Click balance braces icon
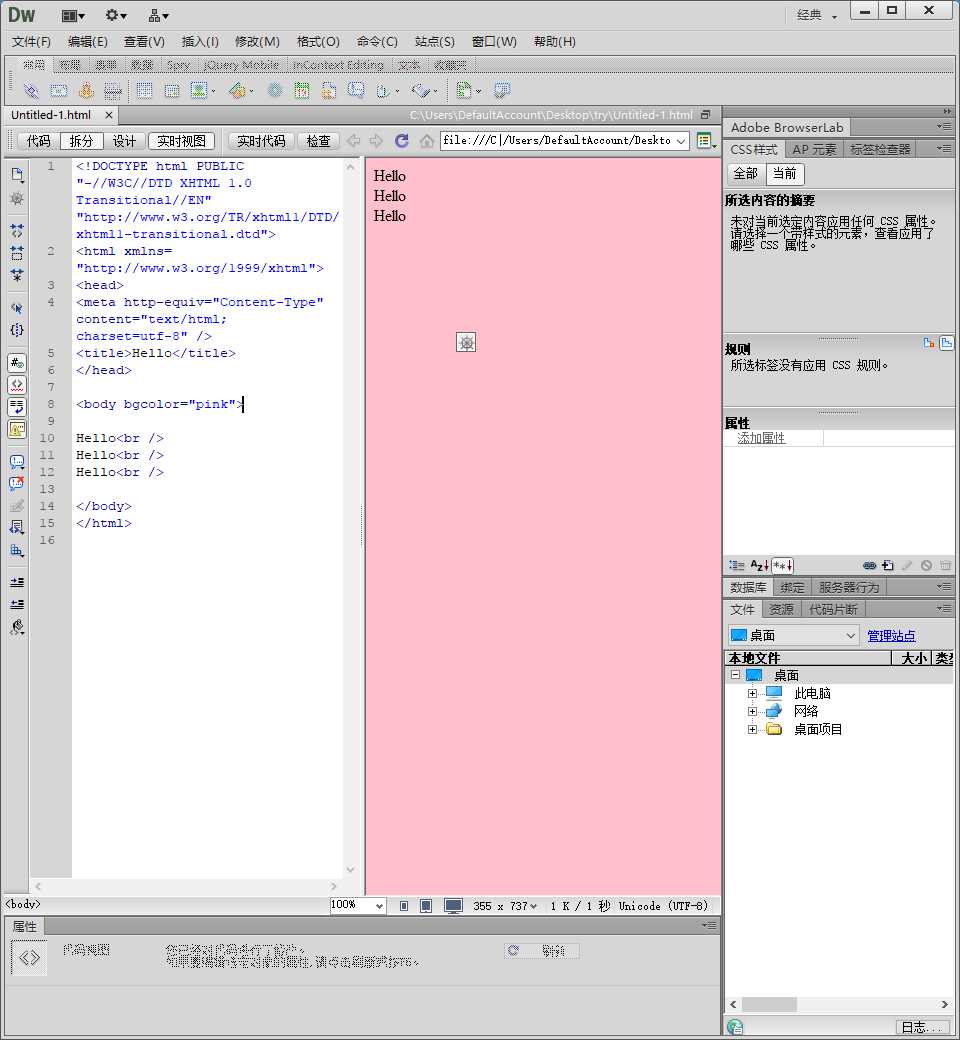This screenshot has height=1040, width=960. [17, 330]
